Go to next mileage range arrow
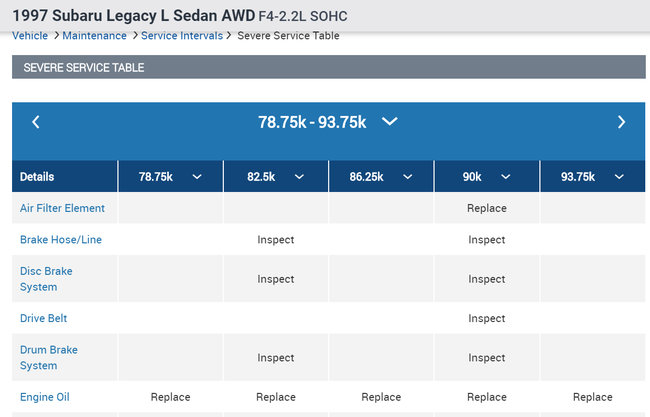 [621, 122]
